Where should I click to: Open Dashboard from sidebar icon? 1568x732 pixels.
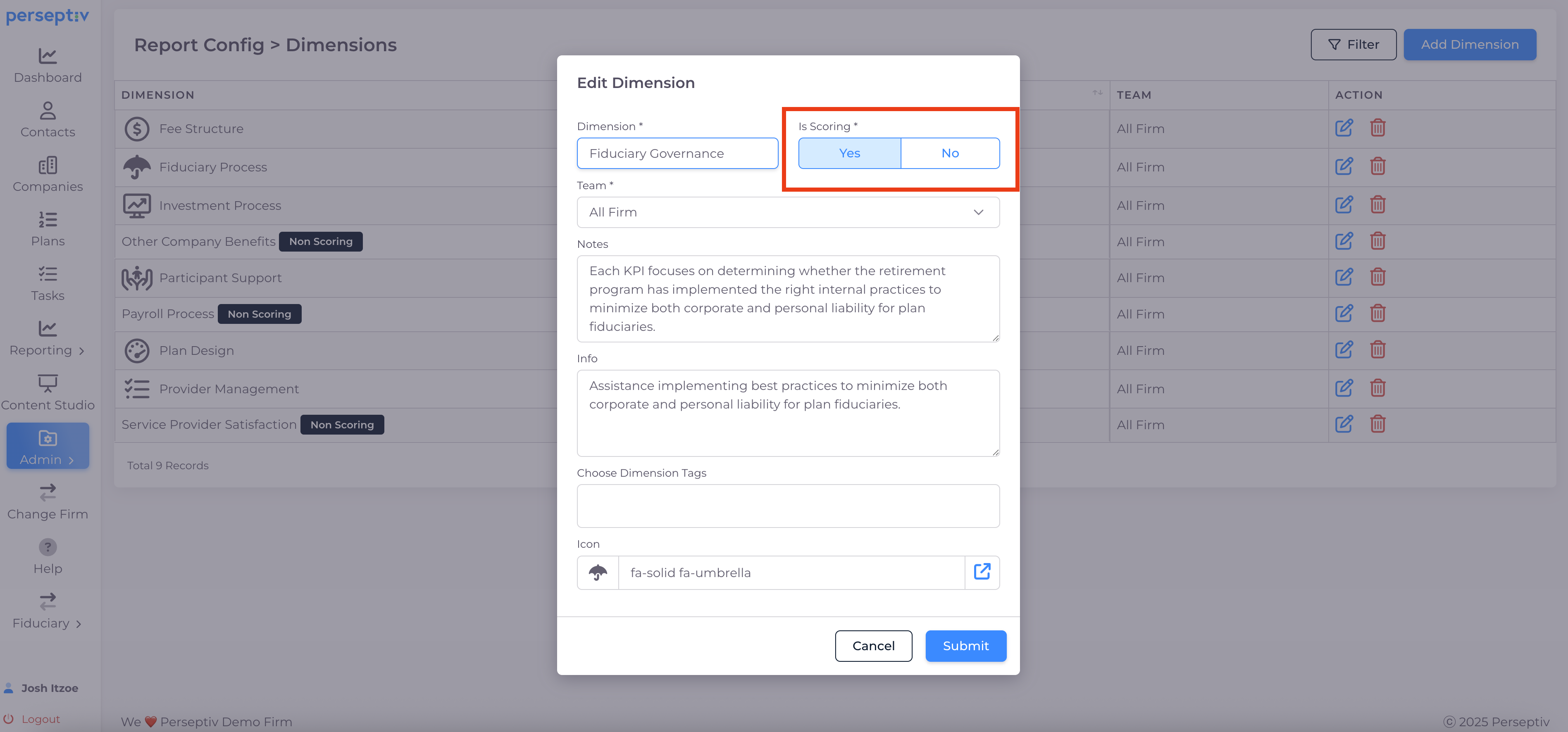[48, 57]
